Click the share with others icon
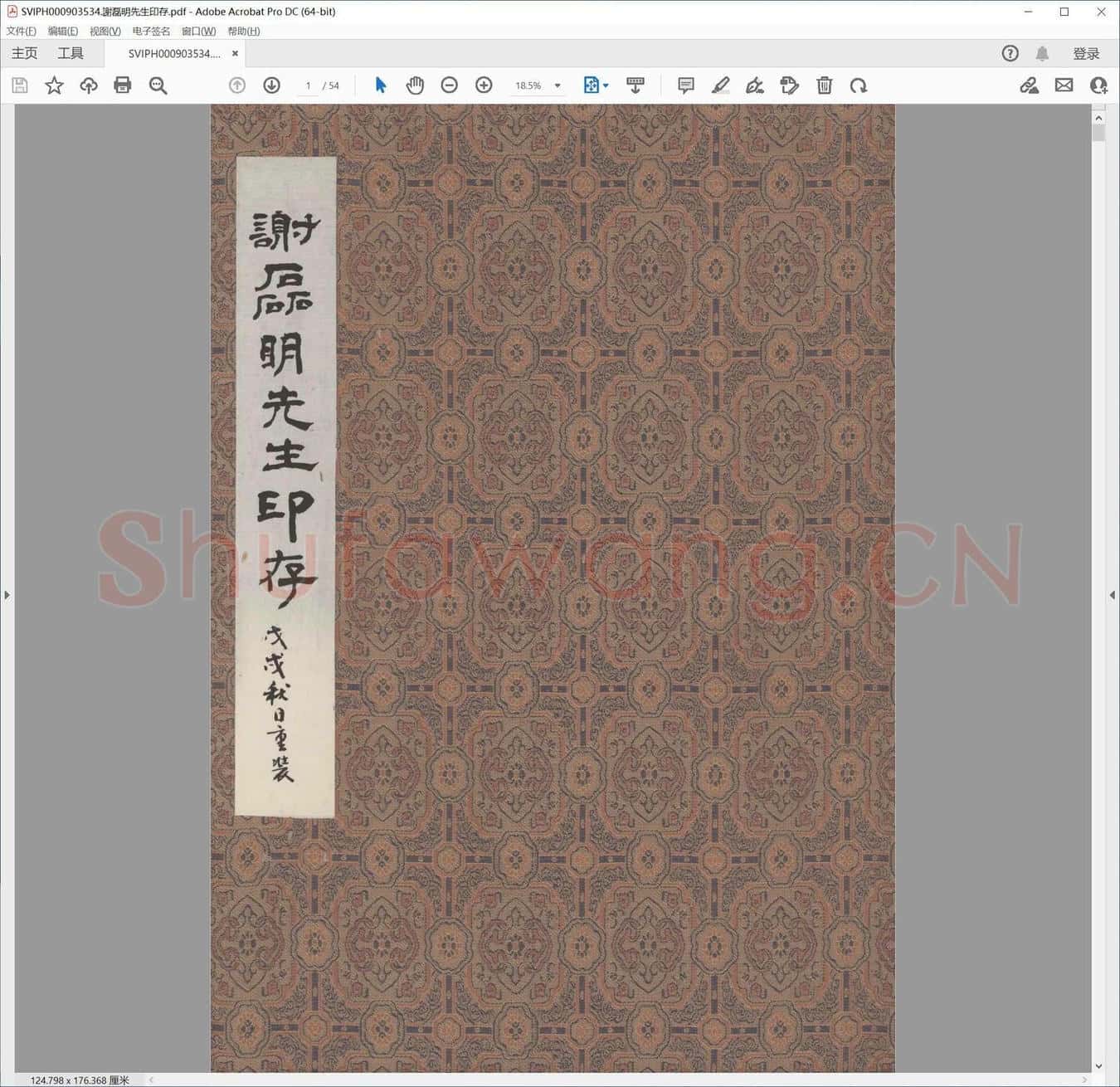The width and height of the screenshot is (1120, 1087). coord(1098,85)
